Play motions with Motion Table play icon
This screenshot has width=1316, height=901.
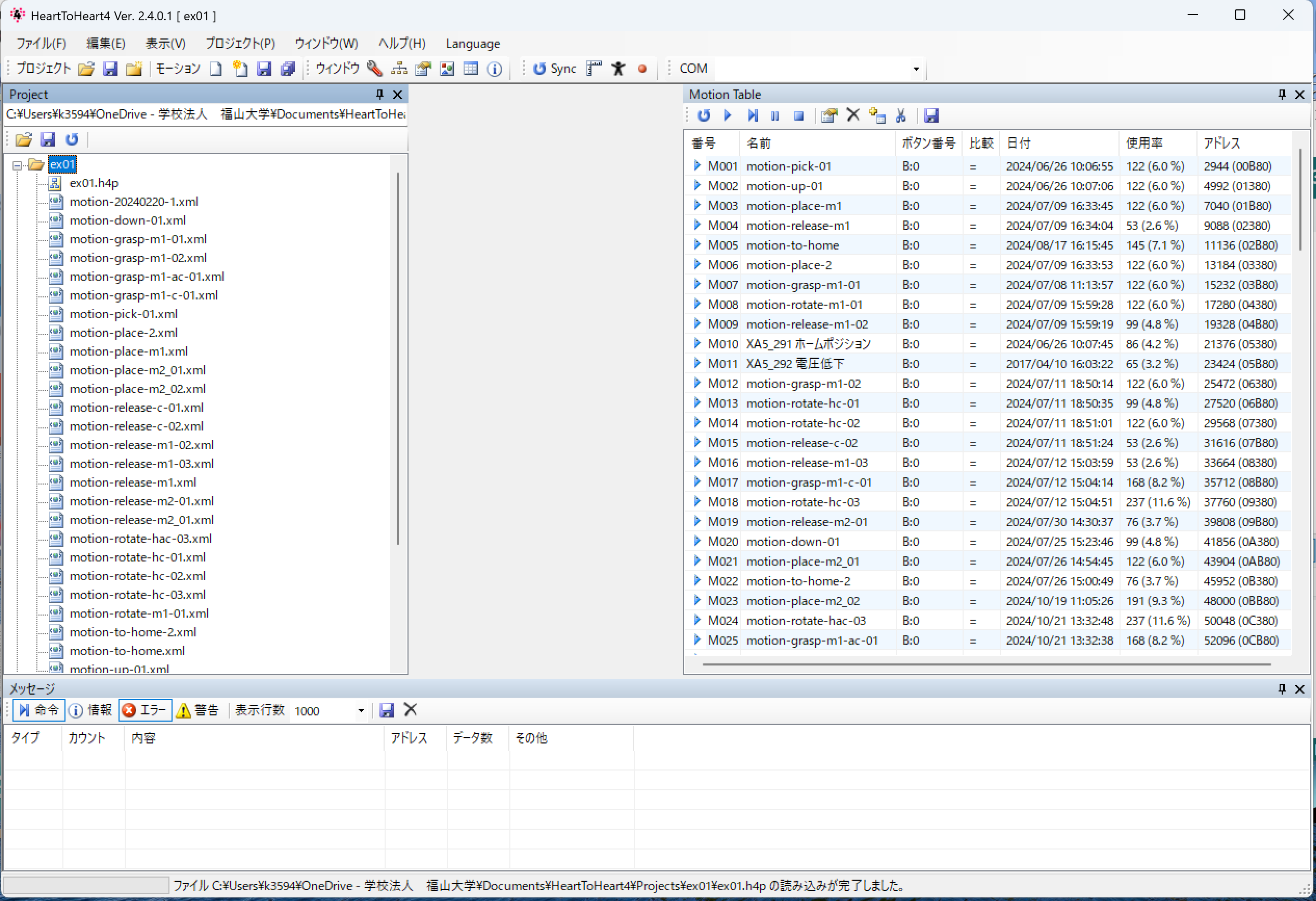pos(728,115)
